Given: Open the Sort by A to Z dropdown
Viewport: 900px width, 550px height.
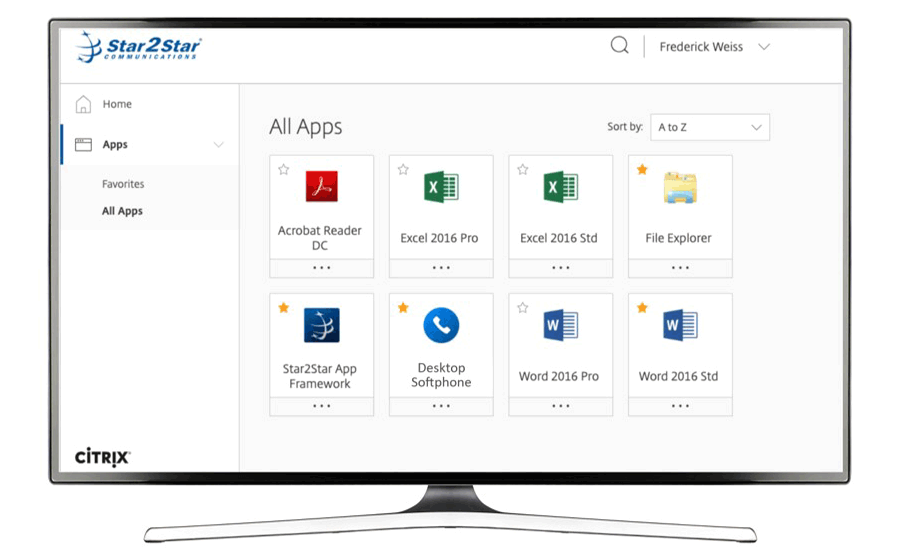Looking at the screenshot, I should tap(709, 127).
